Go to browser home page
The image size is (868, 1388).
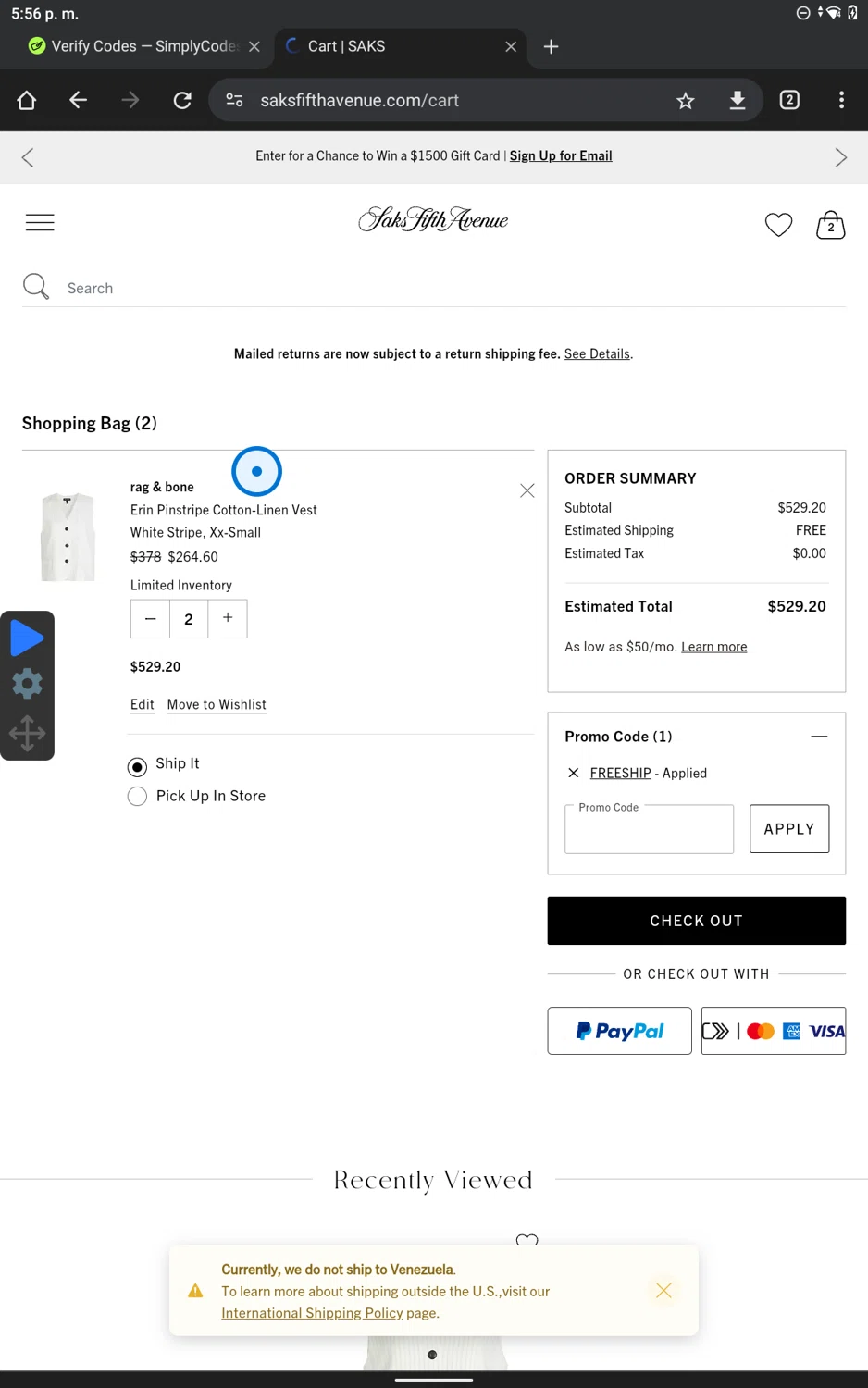[27, 101]
